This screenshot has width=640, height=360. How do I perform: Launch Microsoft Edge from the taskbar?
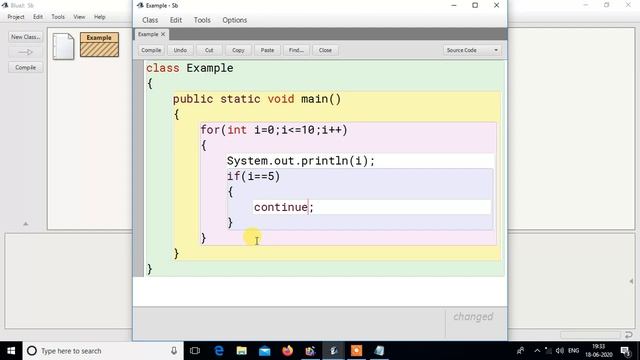click(219, 351)
